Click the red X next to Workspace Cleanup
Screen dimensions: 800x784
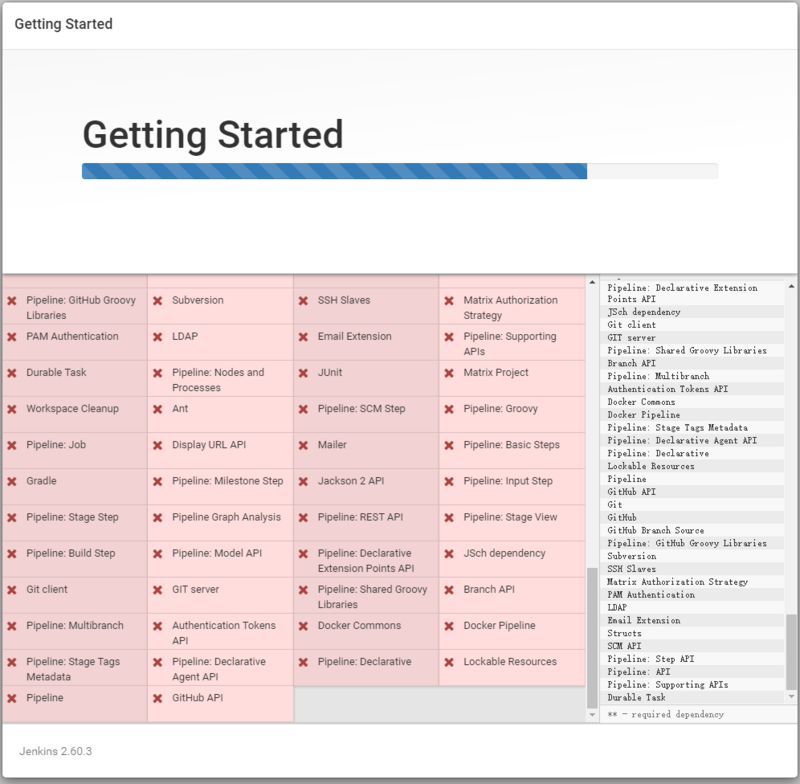(13, 409)
